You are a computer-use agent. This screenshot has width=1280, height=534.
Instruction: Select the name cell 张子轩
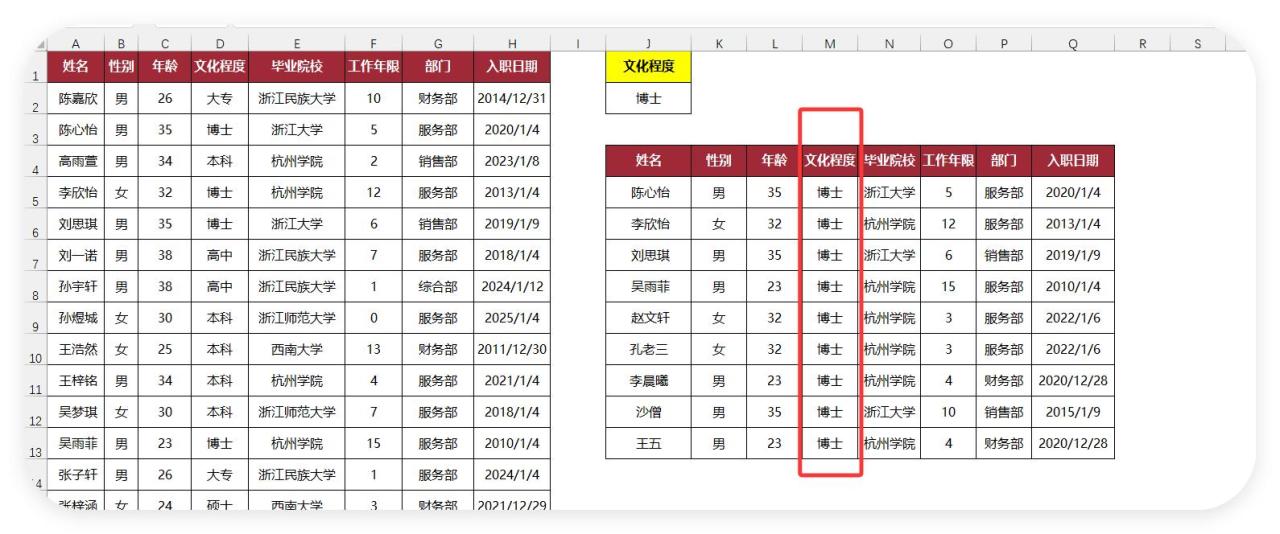[76, 475]
